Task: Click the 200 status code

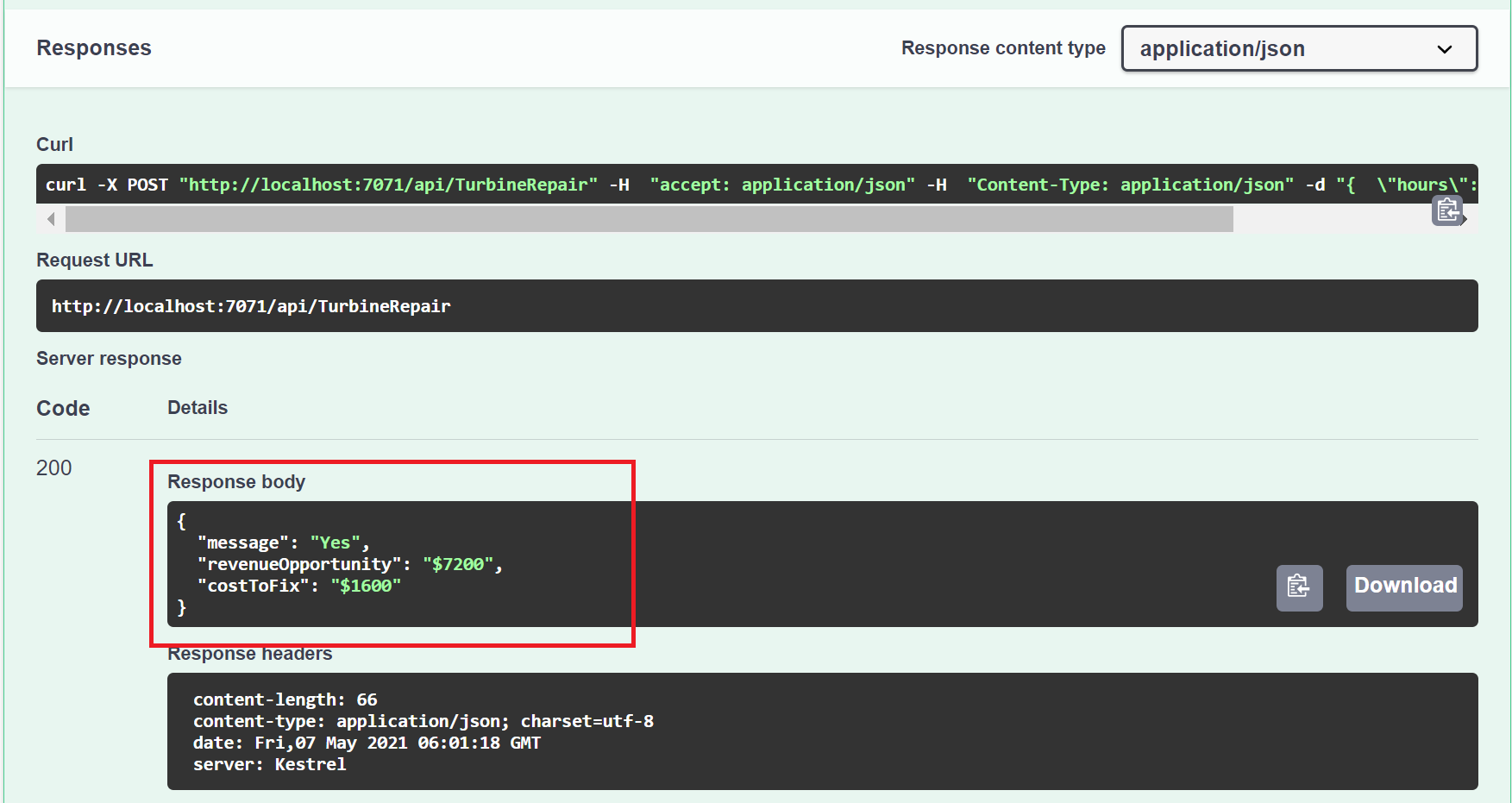Action: coord(53,467)
